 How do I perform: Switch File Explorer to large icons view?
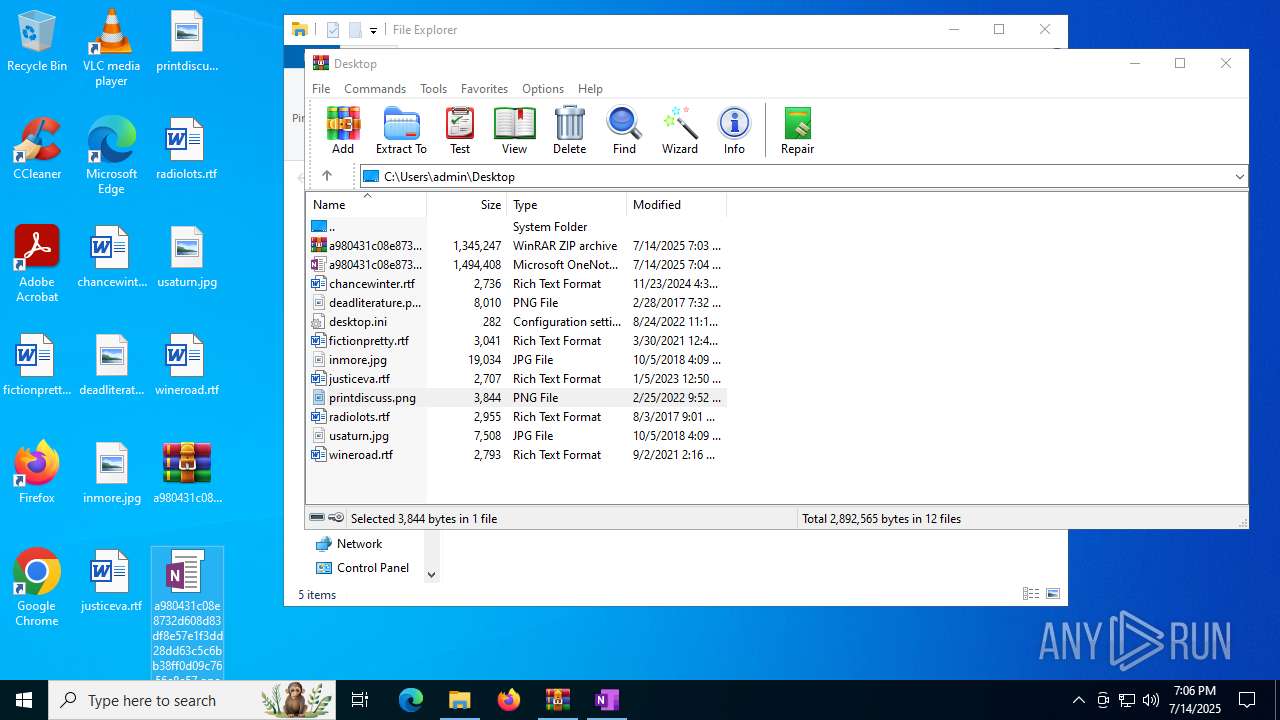click(x=1053, y=594)
